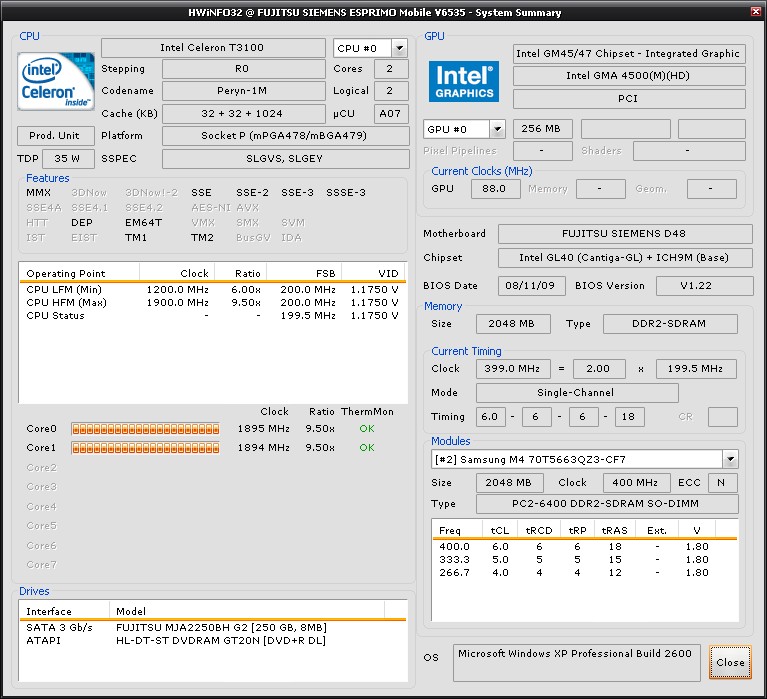Click the Socket P platform field
The image size is (767, 699).
point(286,135)
